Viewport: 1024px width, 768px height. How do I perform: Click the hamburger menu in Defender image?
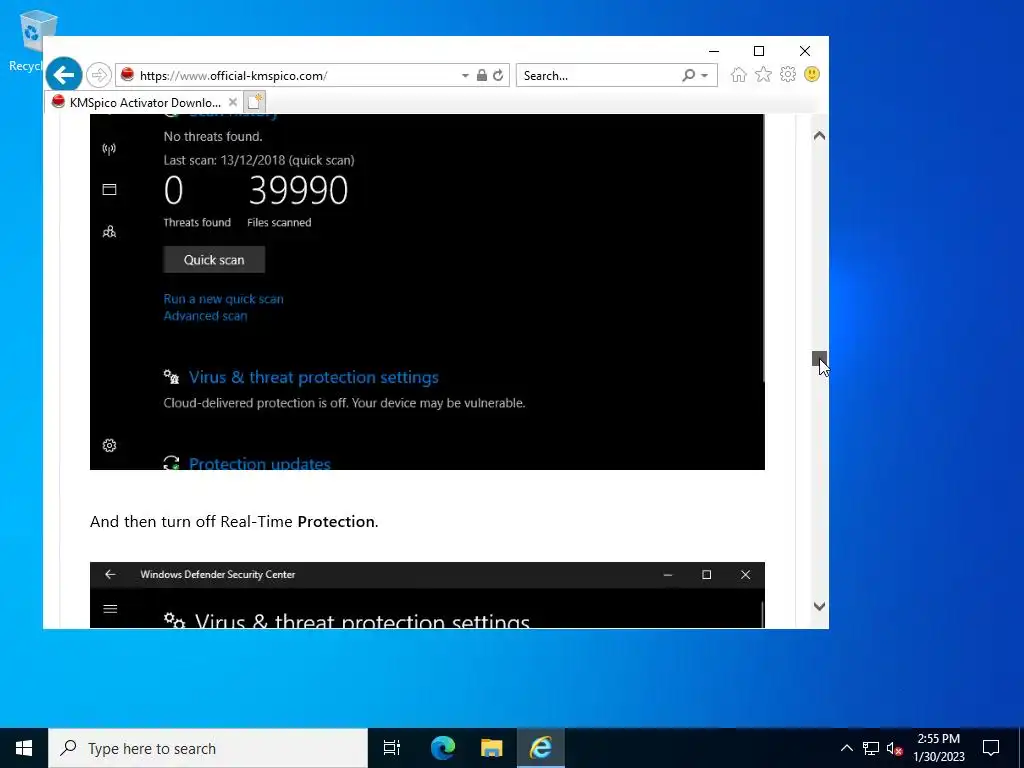pyautogui.click(x=110, y=609)
